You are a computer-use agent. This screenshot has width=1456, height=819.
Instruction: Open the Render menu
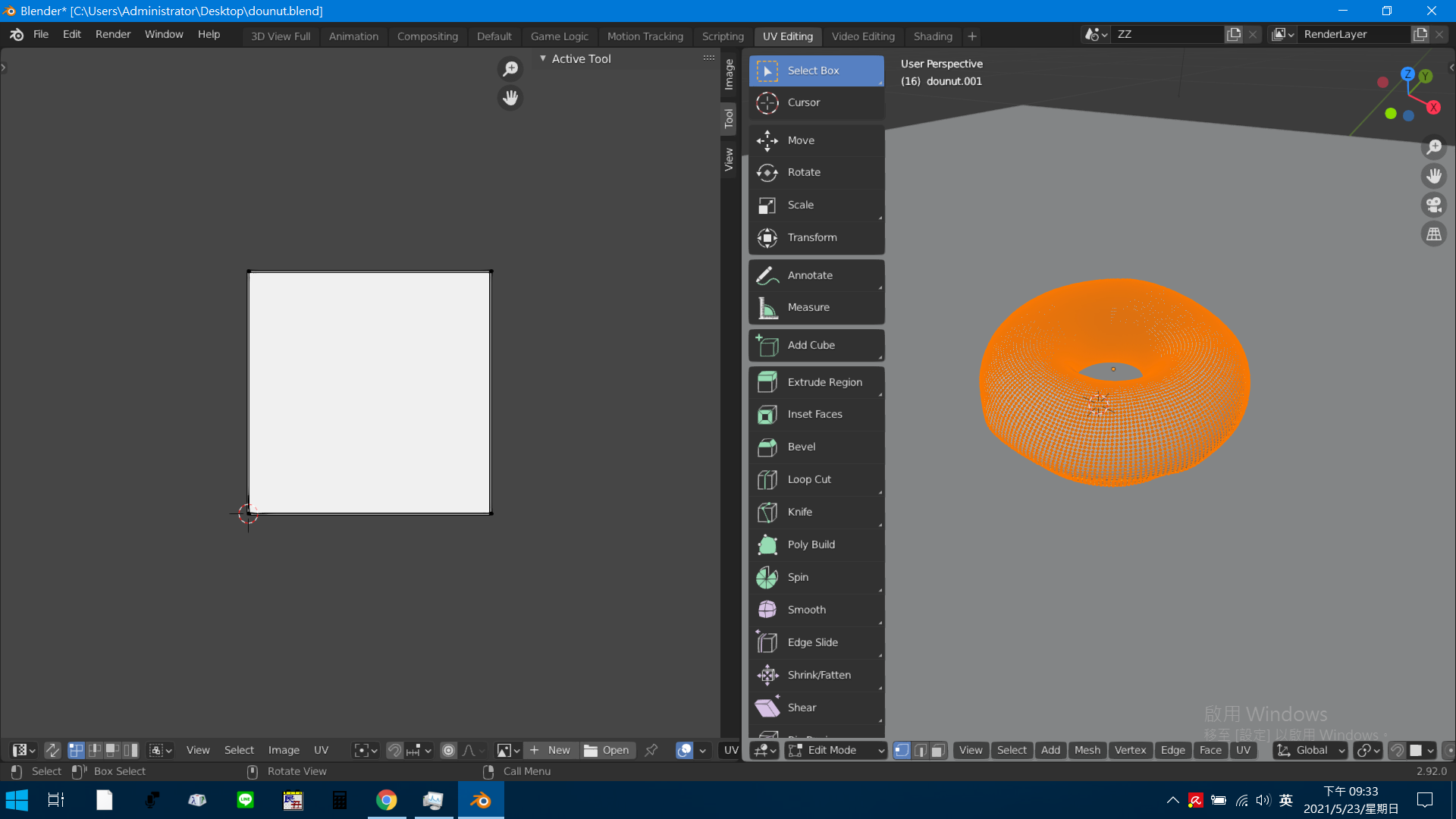click(113, 34)
